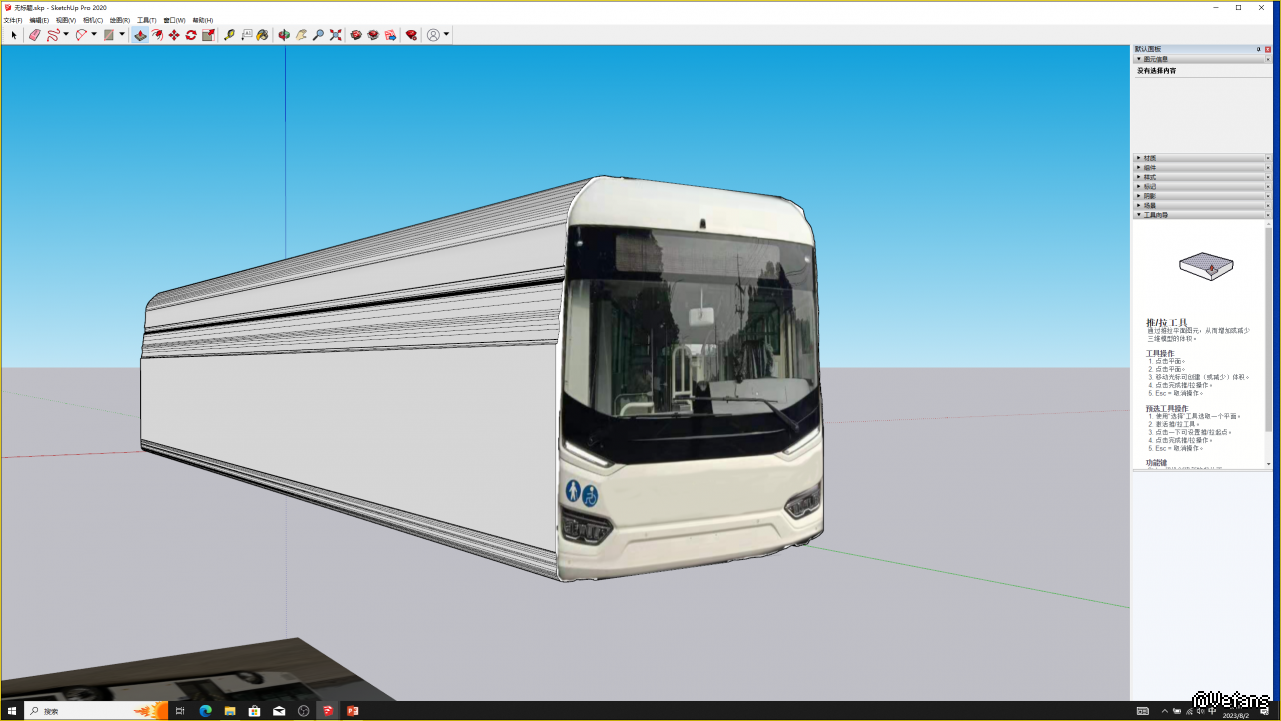Open the account dropdown arrow
The height and width of the screenshot is (721, 1281).
pos(446,35)
